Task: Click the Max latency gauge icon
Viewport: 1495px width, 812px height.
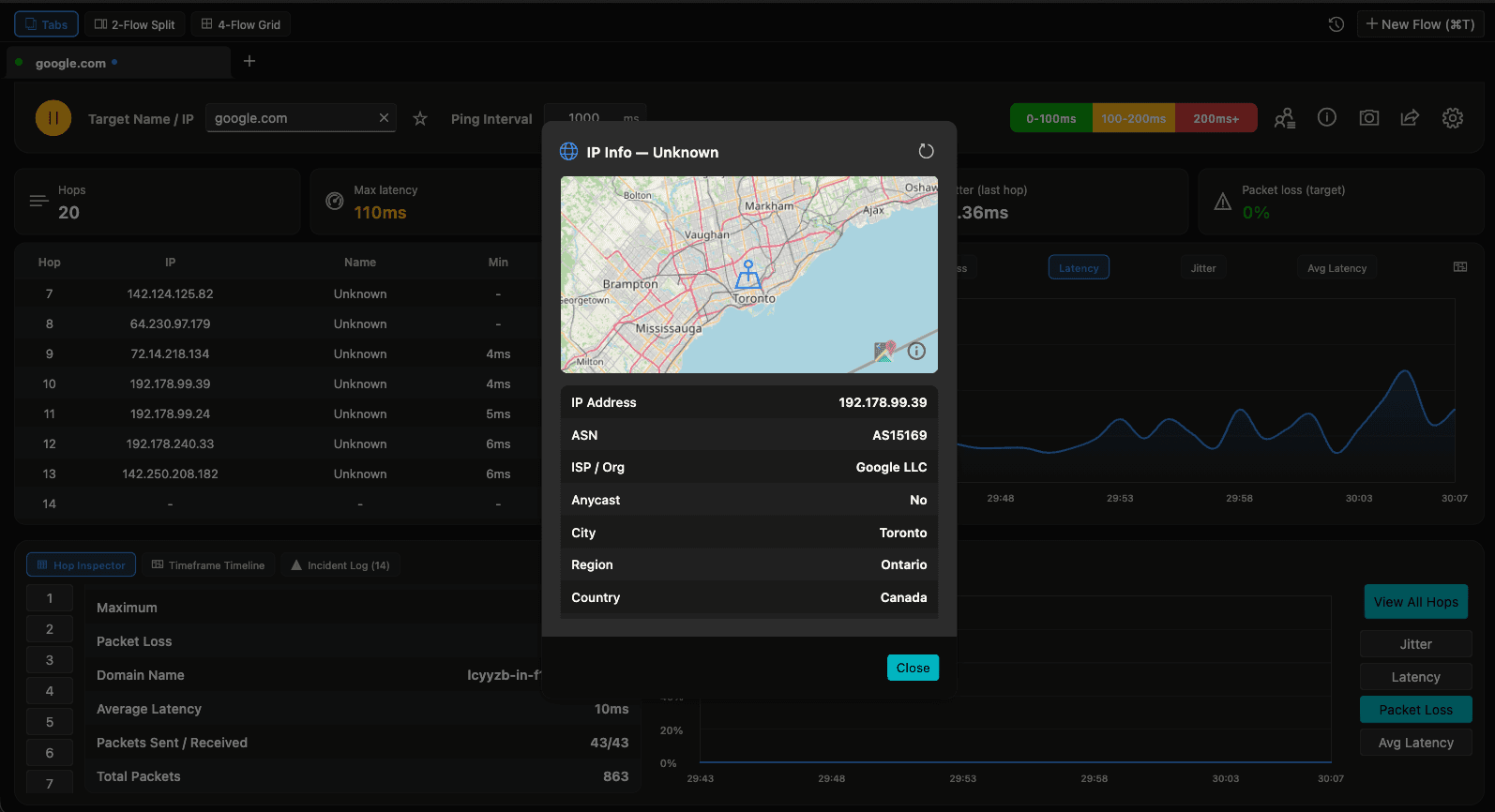Action: tap(334, 201)
